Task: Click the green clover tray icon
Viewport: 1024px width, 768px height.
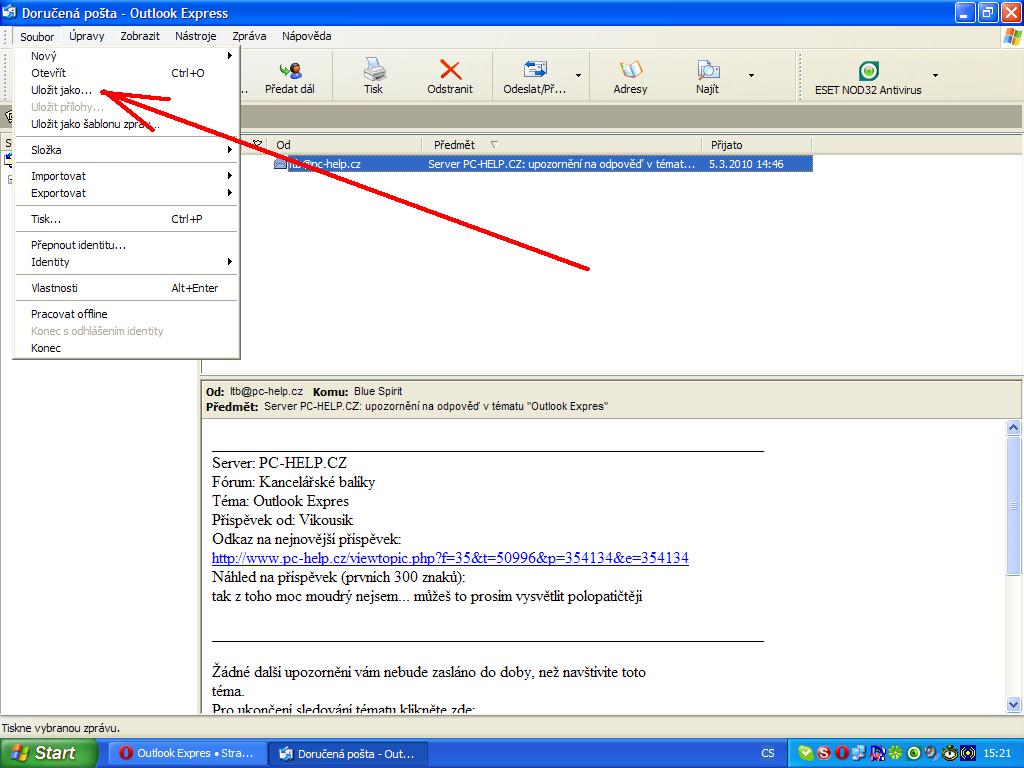Action: click(x=895, y=753)
